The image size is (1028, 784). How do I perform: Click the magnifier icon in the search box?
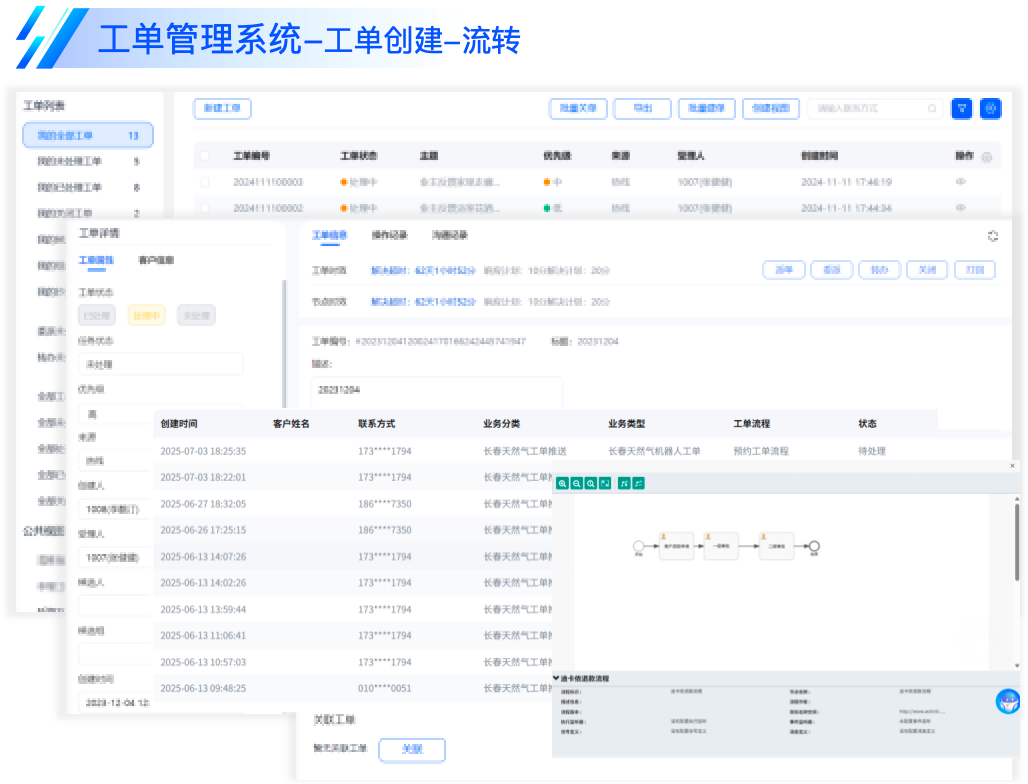tap(932, 109)
